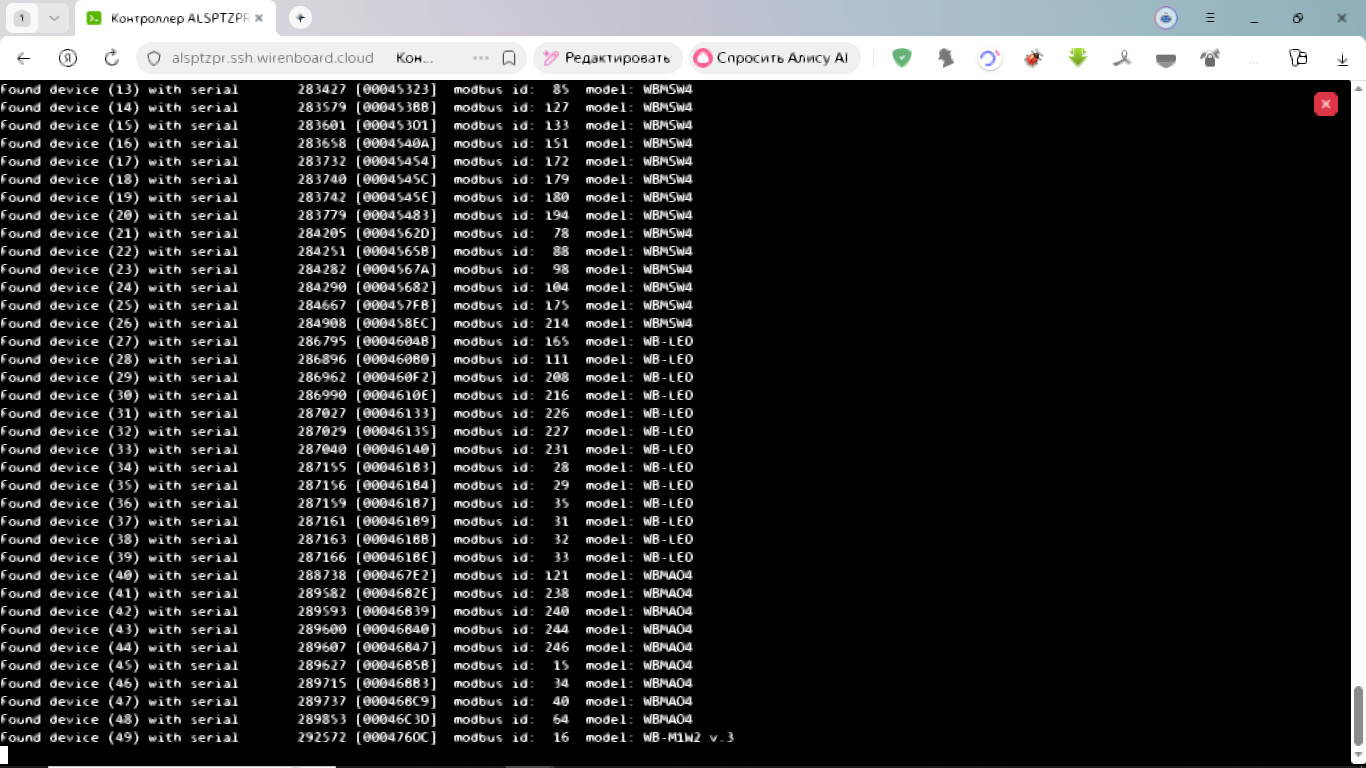1366x768 pixels.
Task: Click modbus id 216 for device 30
Action: click(557, 395)
